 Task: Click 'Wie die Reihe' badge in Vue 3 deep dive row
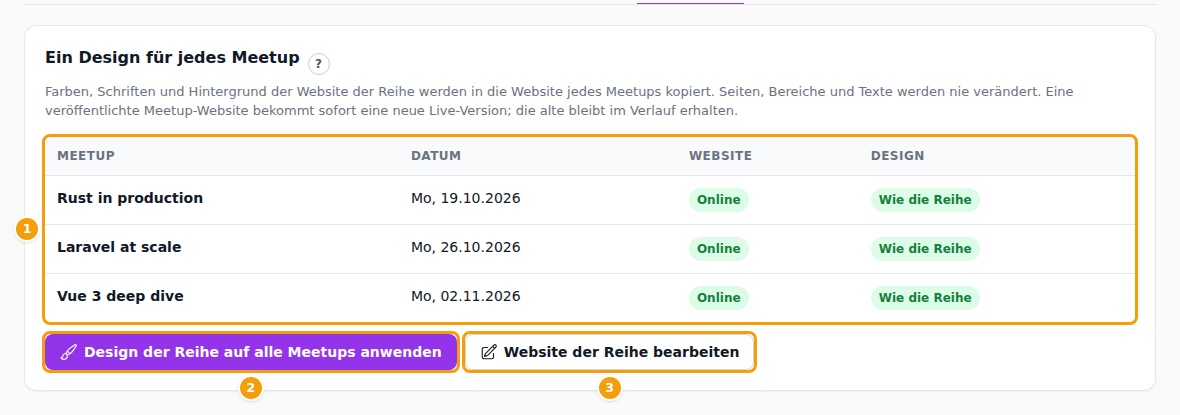tap(925, 298)
